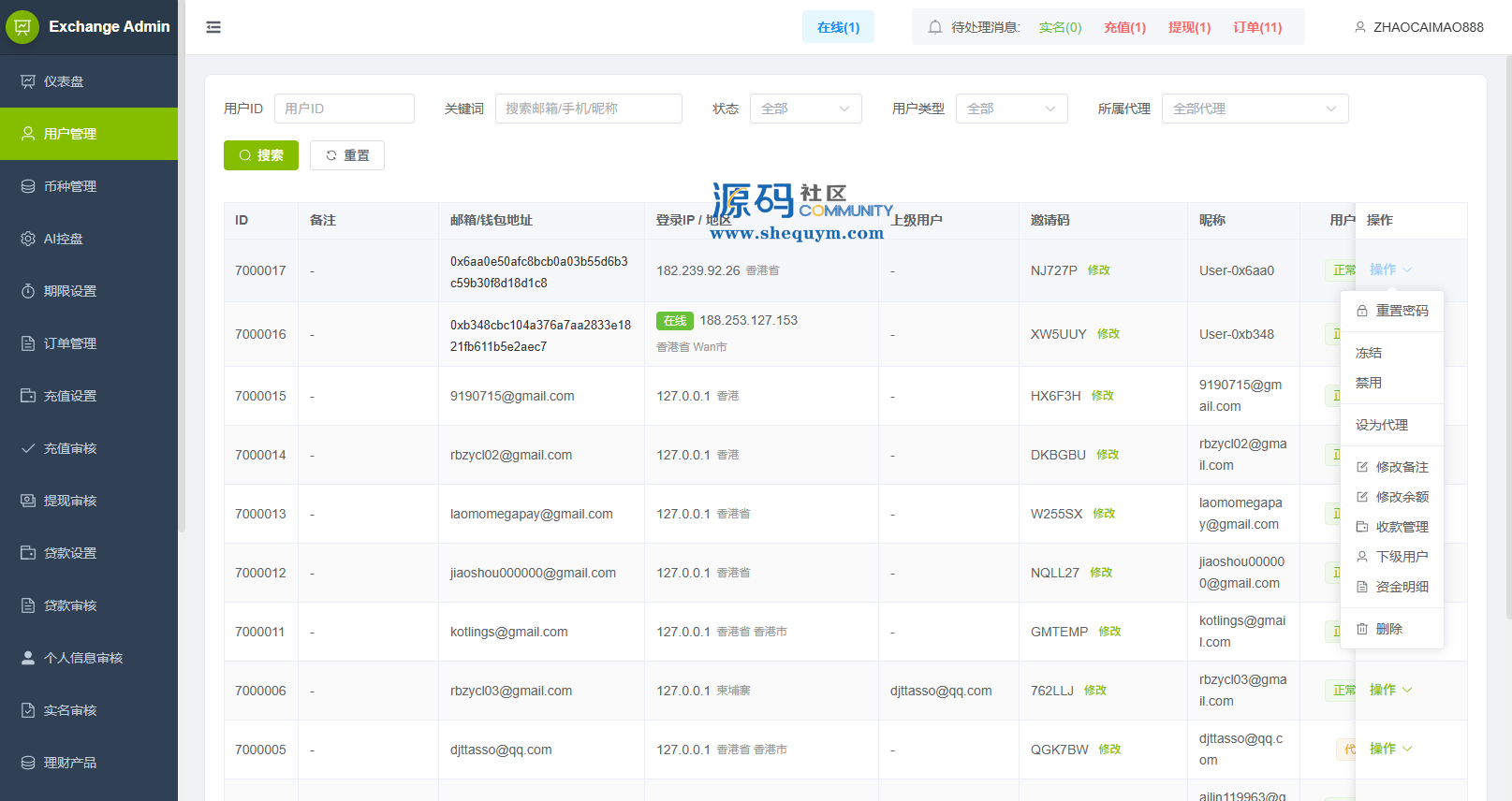Viewport: 1512px width, 801px height.
Task: Open 币种管理 in the sidebar
Action: 70,186
